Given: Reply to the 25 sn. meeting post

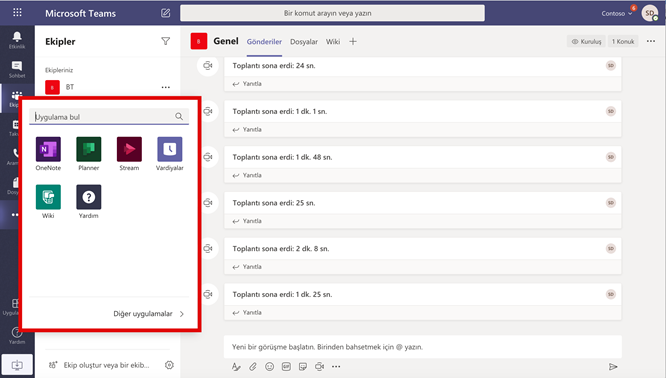Looking at the screenshot, I should [247, 221].
